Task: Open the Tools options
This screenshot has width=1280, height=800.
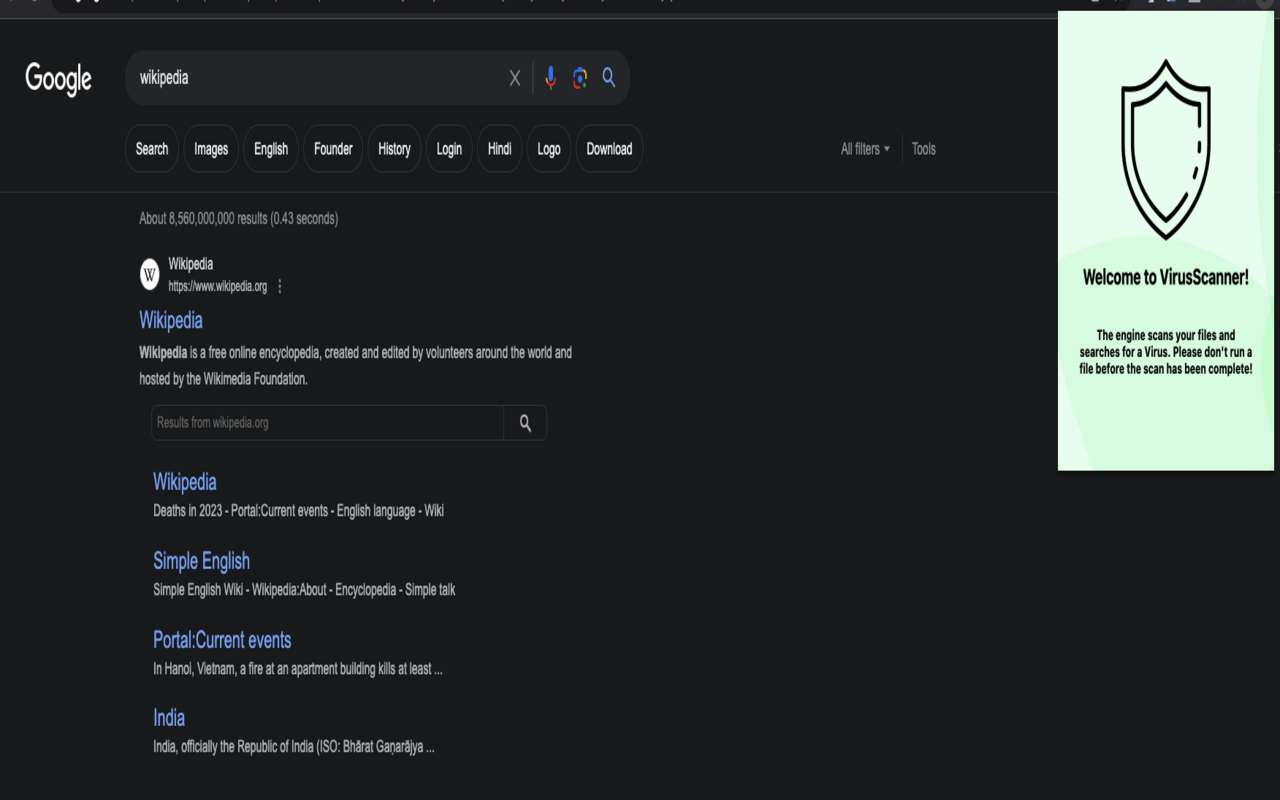Action: coord(923,148)
